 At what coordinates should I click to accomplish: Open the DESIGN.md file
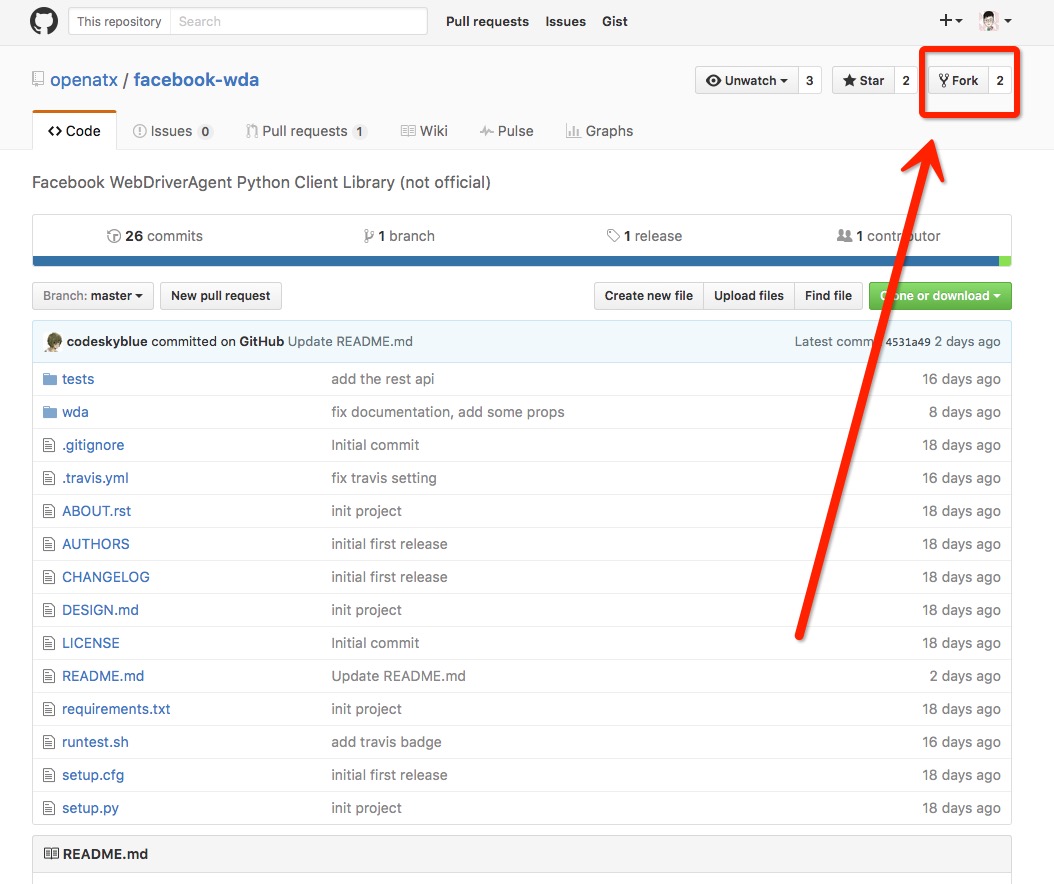tap(100, 610)
